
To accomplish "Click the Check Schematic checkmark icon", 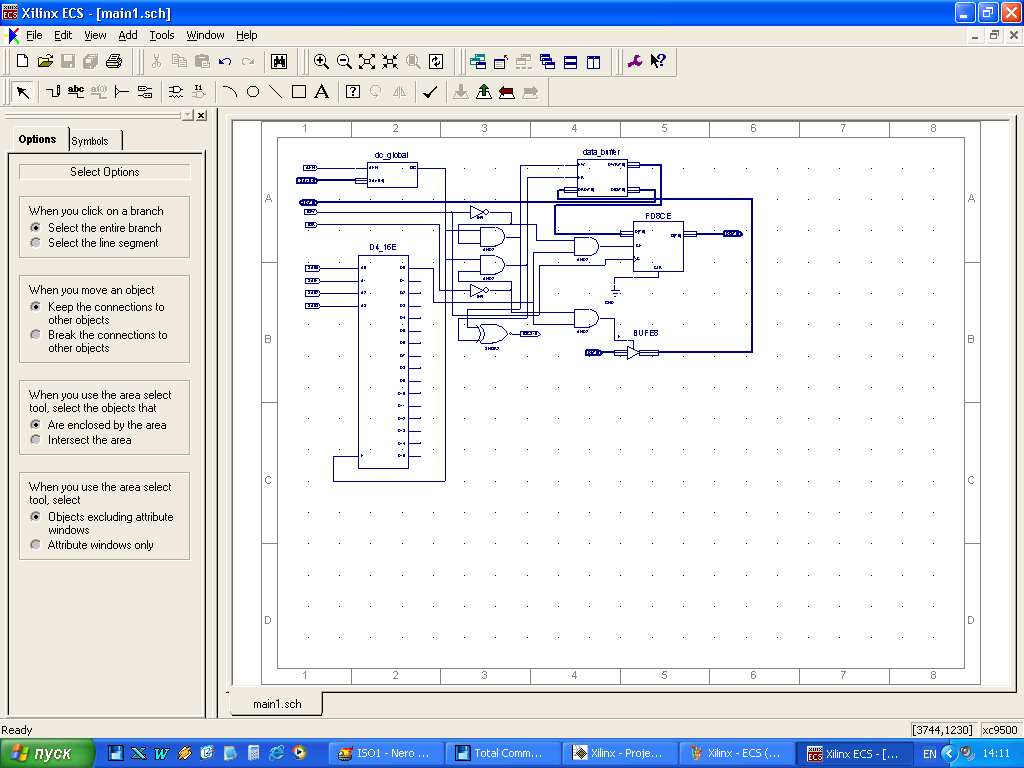I will click(x=430, y=92).
